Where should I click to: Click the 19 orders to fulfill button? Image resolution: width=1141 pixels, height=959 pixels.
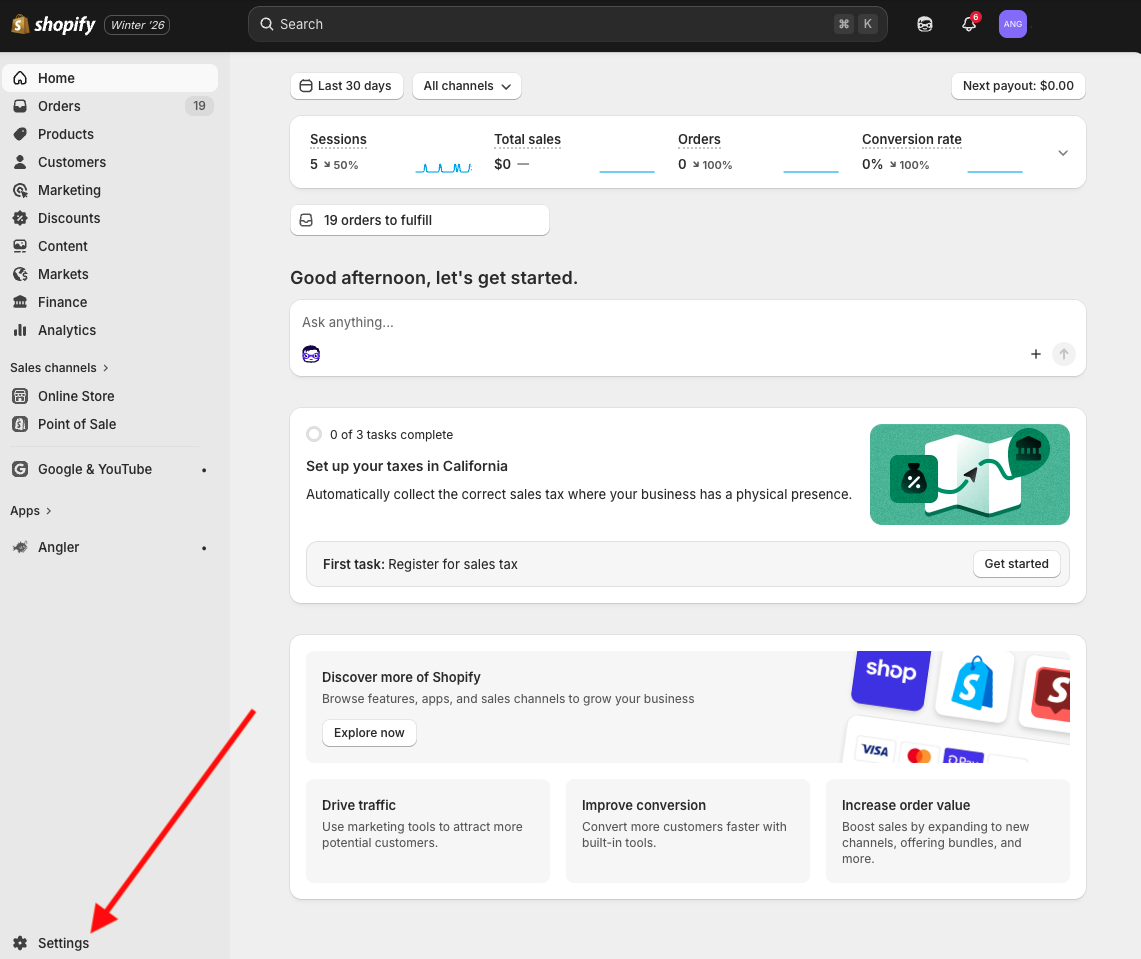pos(419,220)
